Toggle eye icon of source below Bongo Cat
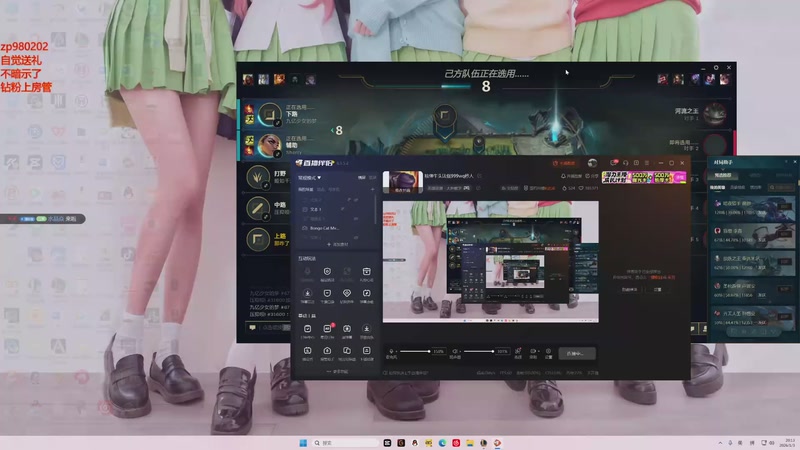This screenshot has height=450, width=800. click(x=356, y=238)
